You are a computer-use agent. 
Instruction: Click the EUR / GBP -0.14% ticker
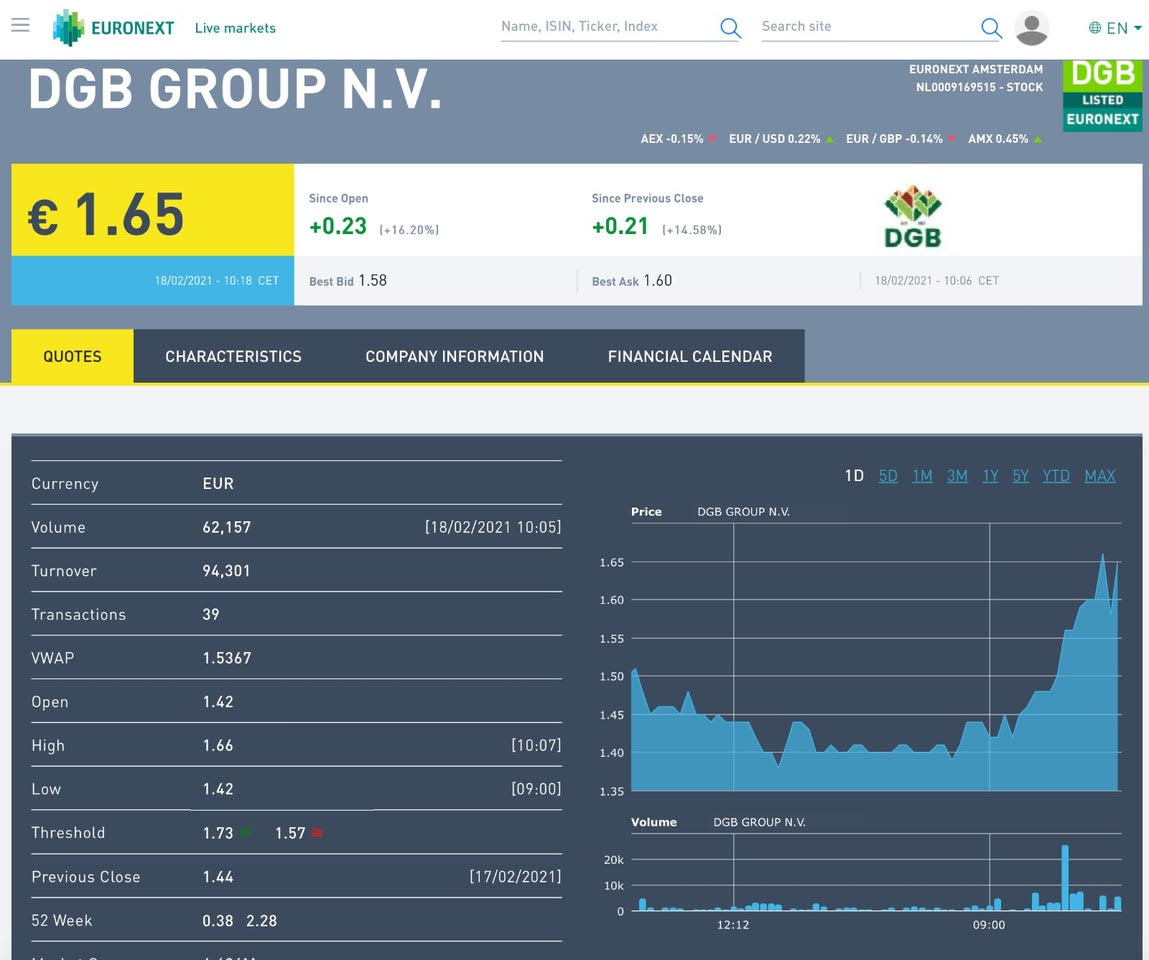tap(901, 139)
